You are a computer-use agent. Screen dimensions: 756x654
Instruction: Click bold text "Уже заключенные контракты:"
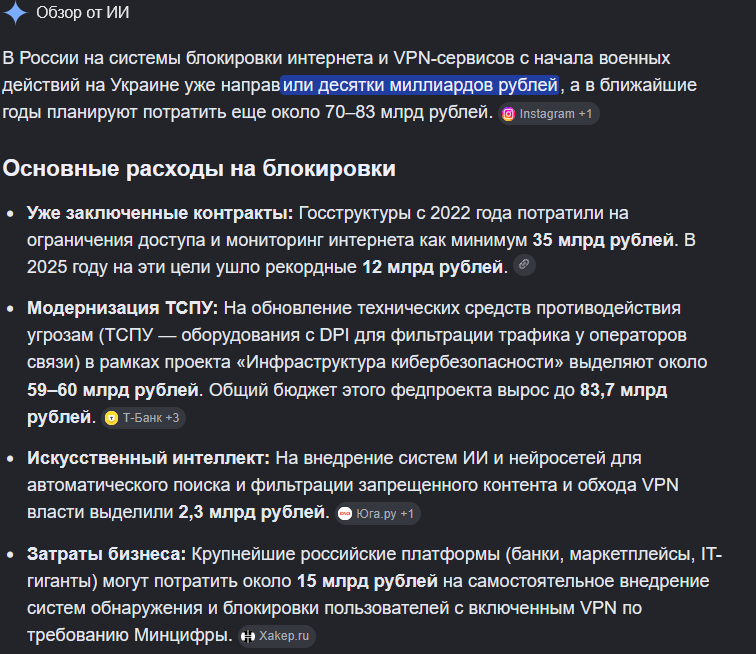[x=160, y=213]
